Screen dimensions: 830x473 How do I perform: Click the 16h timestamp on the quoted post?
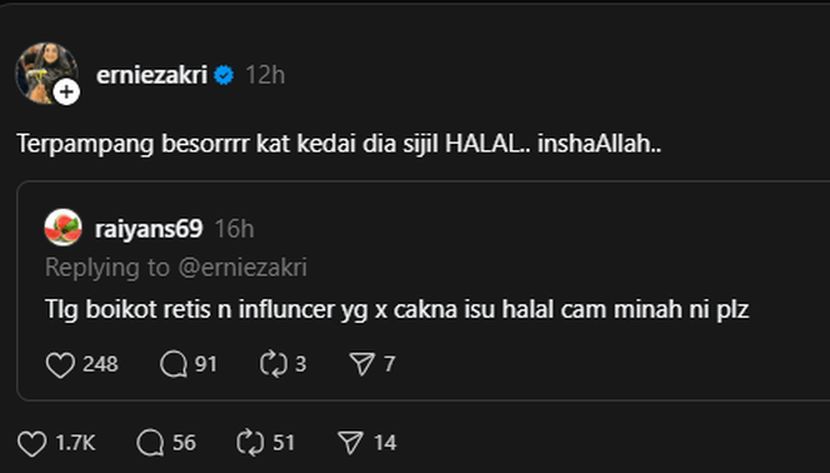[234, 229]
